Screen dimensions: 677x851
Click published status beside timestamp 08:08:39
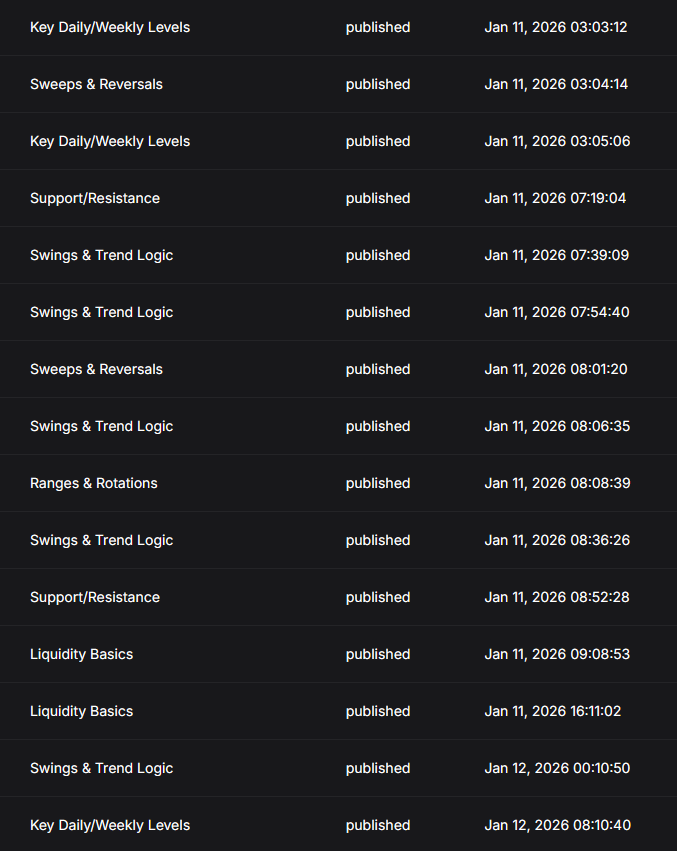pos(378,483)
